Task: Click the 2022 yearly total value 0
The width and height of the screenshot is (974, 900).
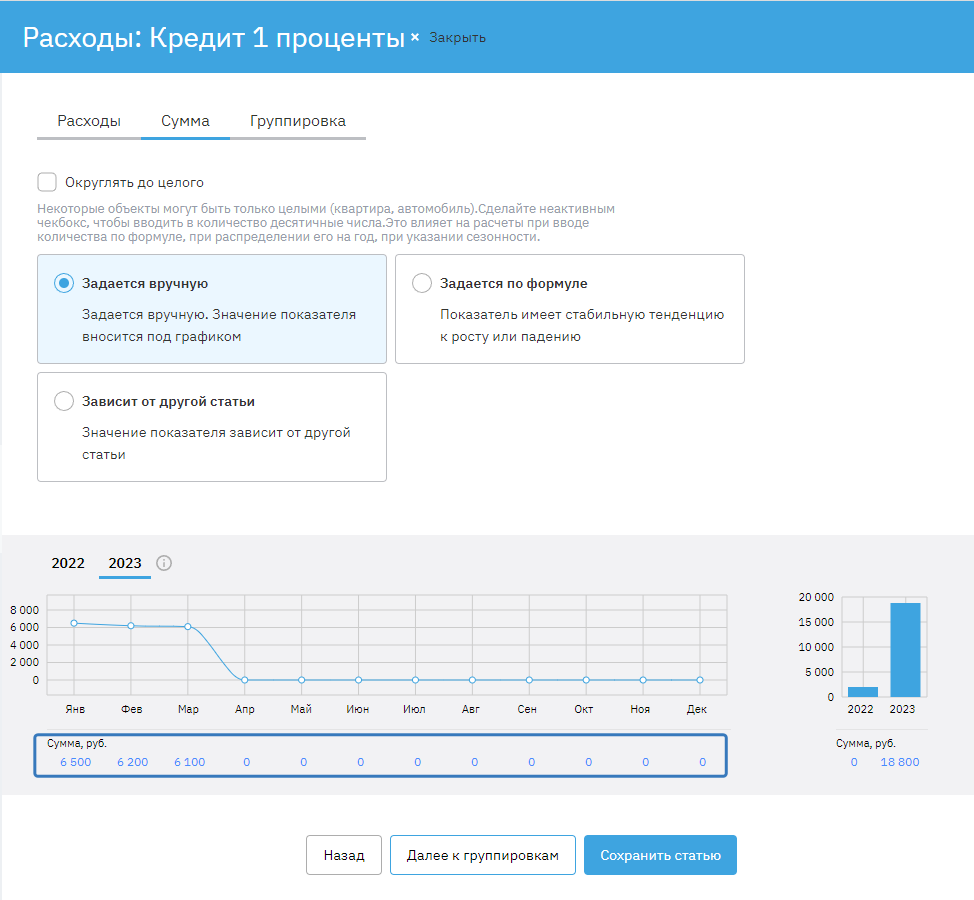Action: click(x=854, y=762)
